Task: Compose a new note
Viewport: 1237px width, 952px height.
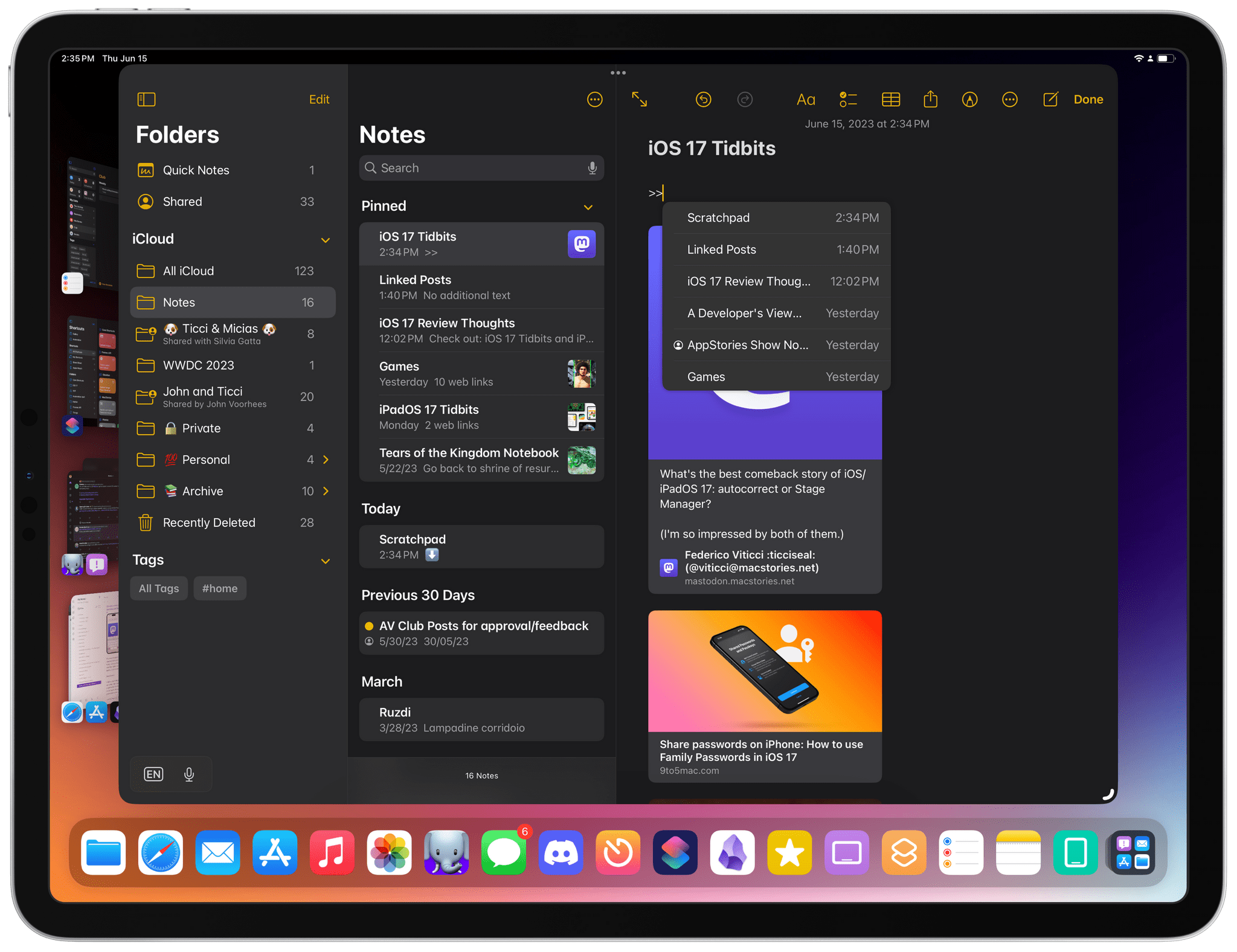Action: [x=1050, y=99]
